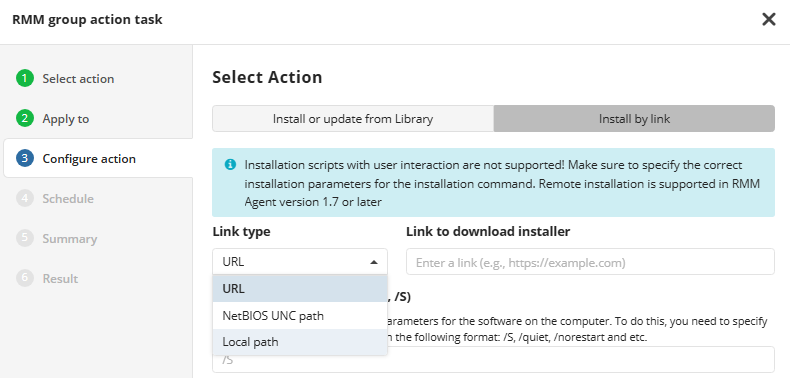Open the Apply to step
Screen dimensions: 790x378
[x=65, y=119]
